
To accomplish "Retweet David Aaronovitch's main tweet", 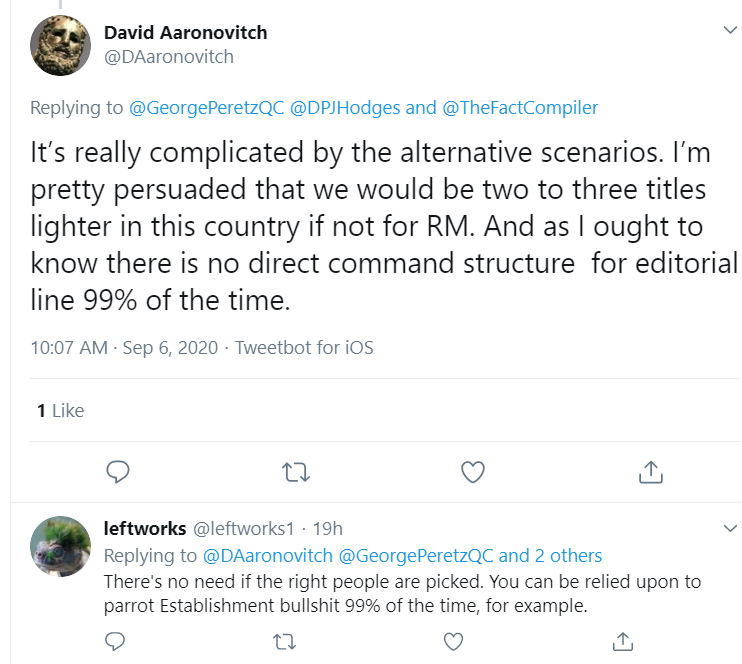I will pos(296,472).
